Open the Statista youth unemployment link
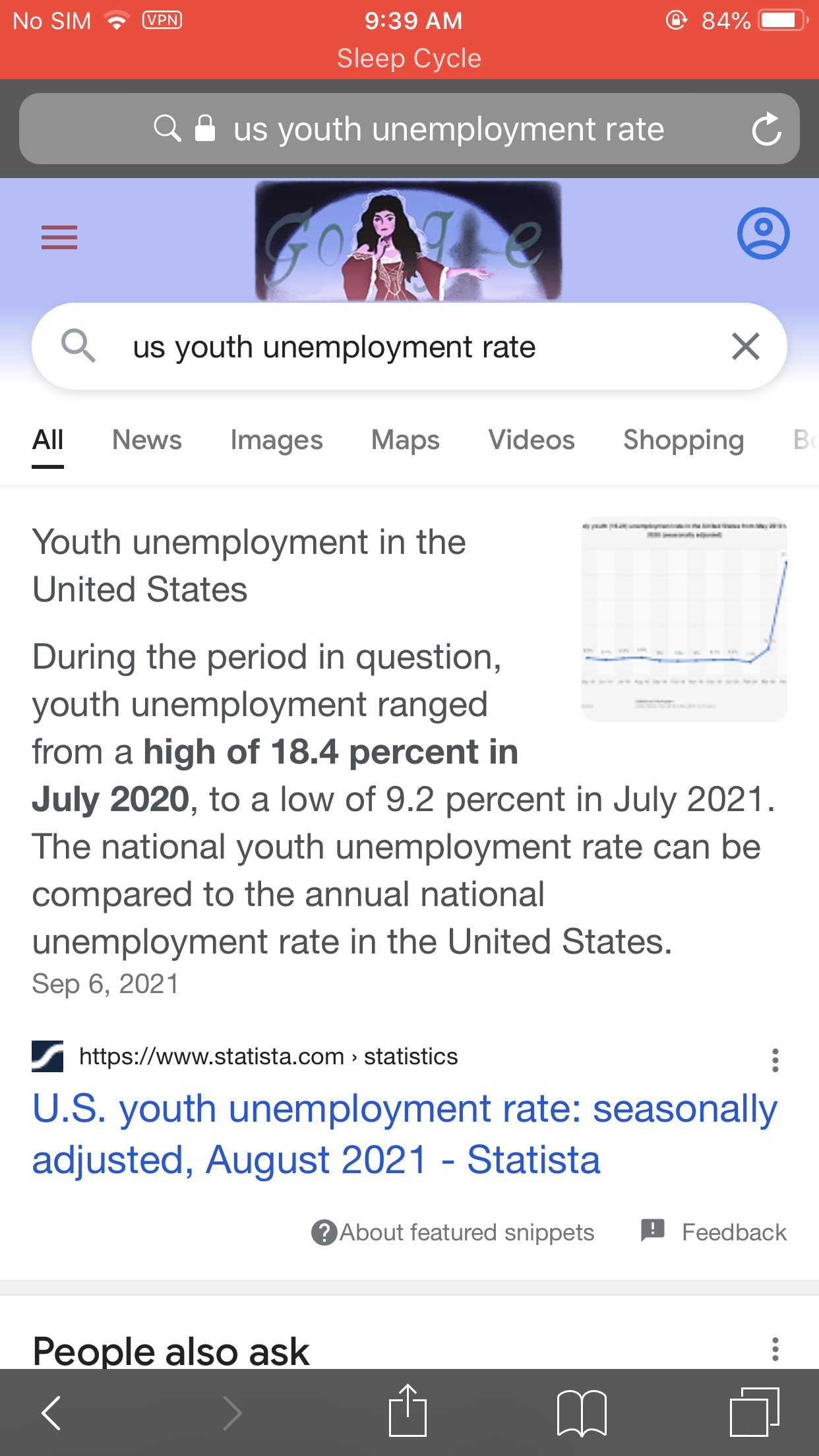Screen dimensions: 819x1456 click(x=405, y=1134)
